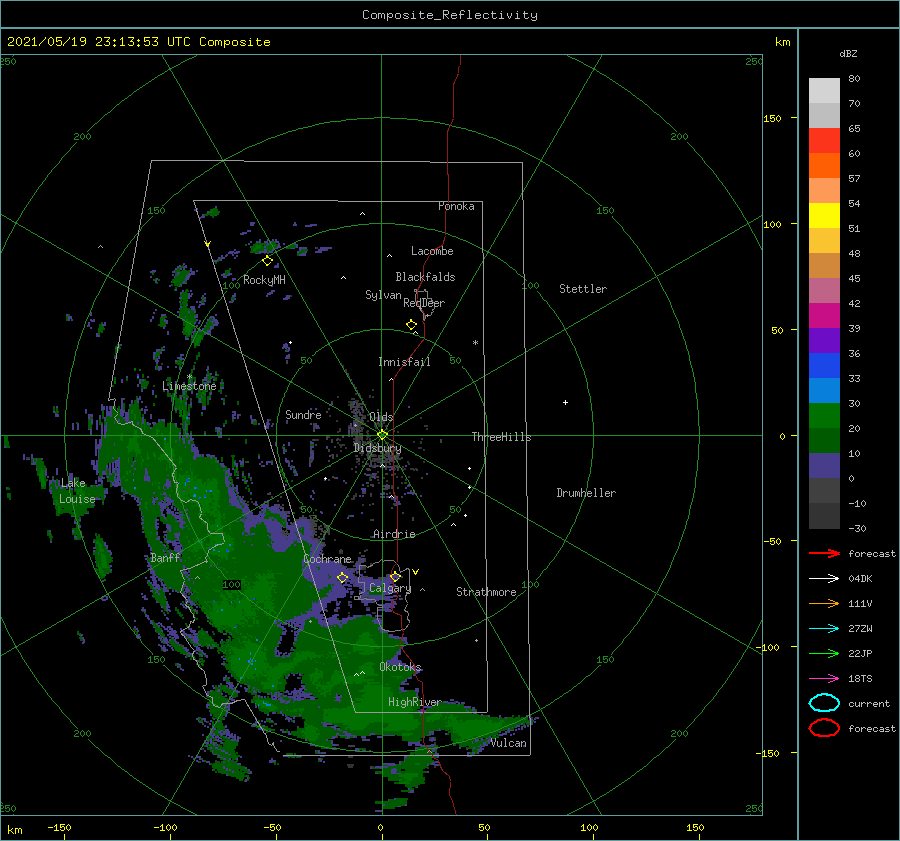Image resolution: width=900 pixels, height=841 pixels.
Task: Select the Strathmore label on map
Action: (x=486, y=592)
